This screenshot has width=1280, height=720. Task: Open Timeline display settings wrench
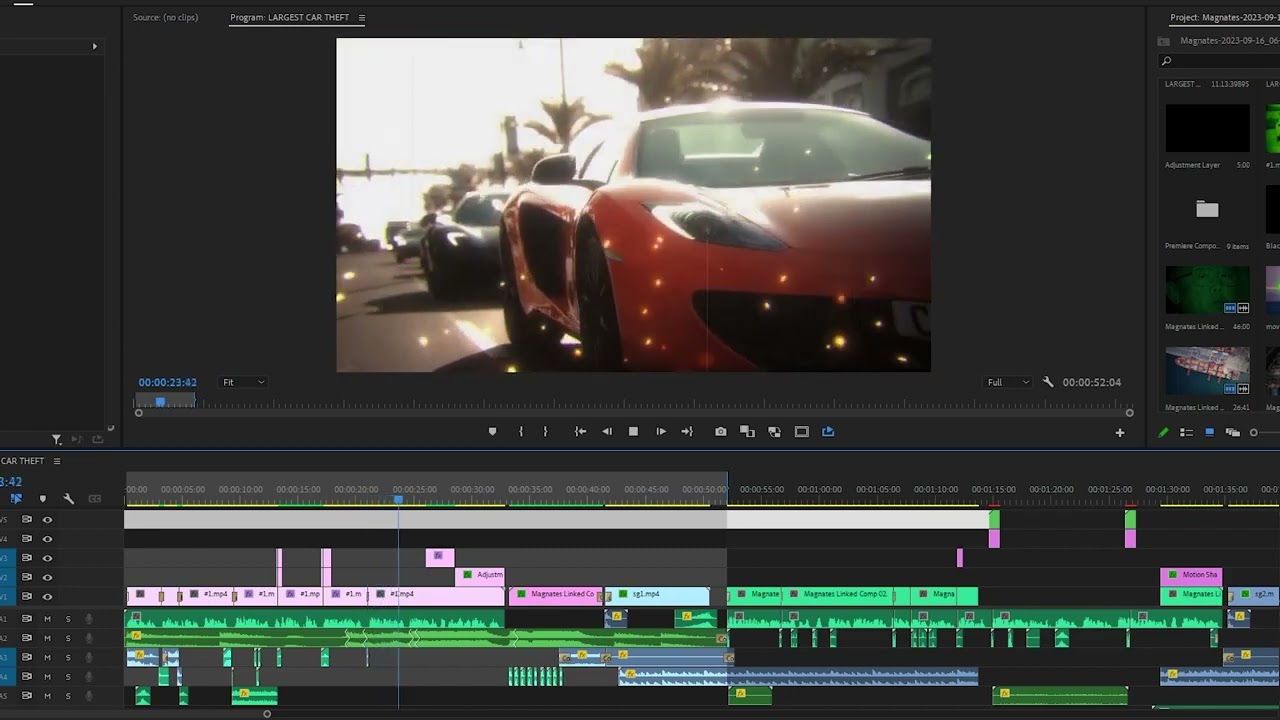click(68, 498)
